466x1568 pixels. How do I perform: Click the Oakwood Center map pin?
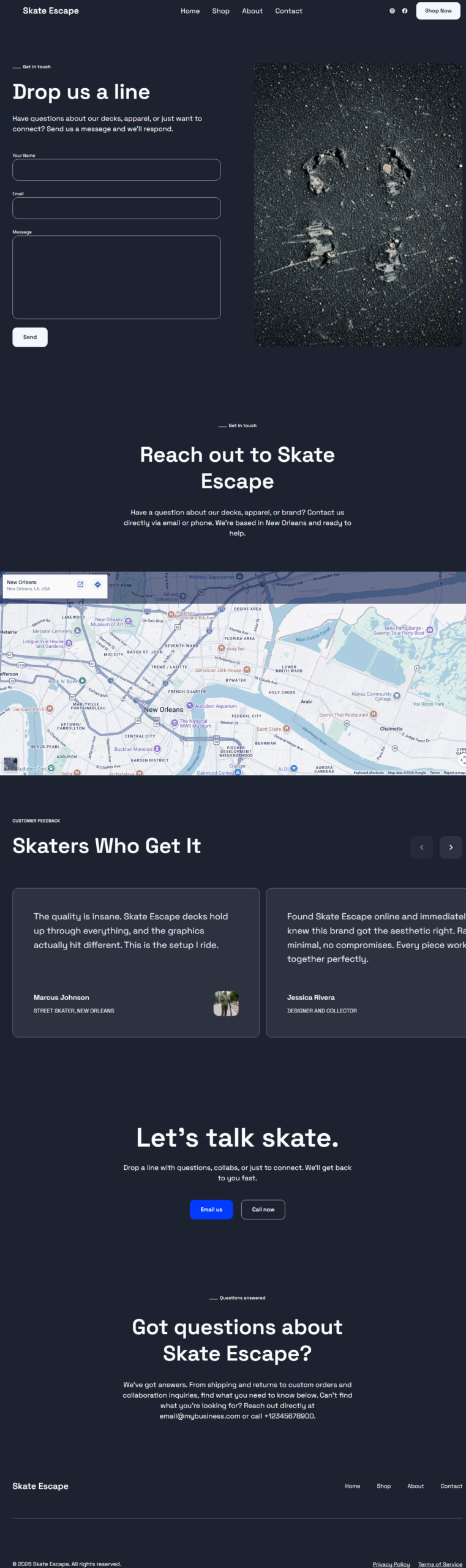tap(238, 772)
